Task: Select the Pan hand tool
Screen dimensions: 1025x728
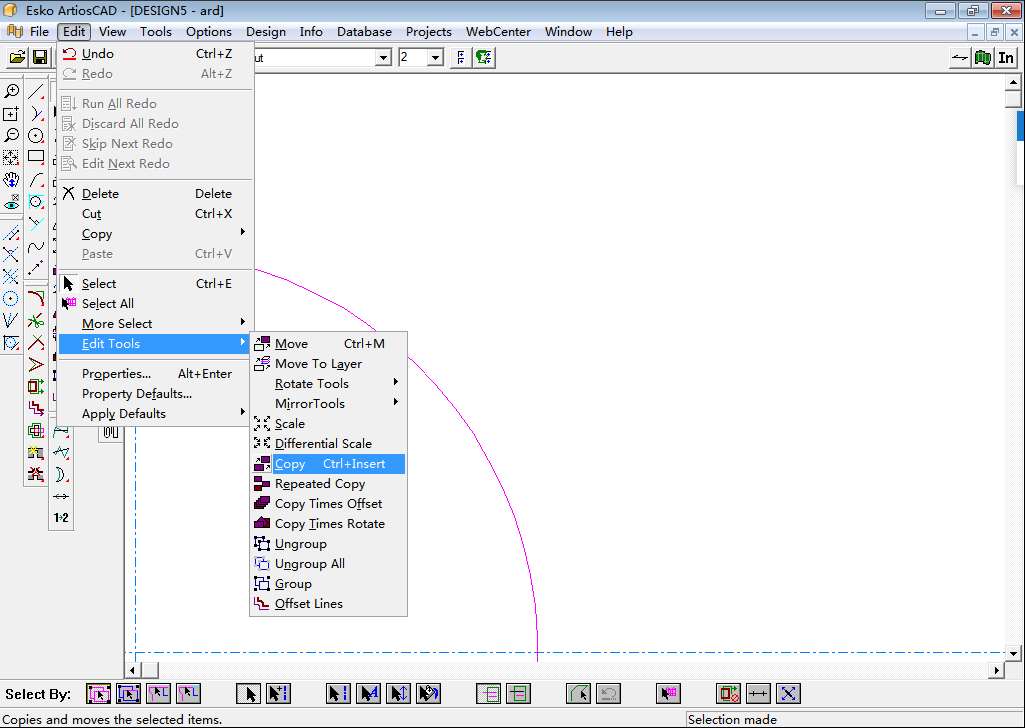Action: tap(11, 180)
